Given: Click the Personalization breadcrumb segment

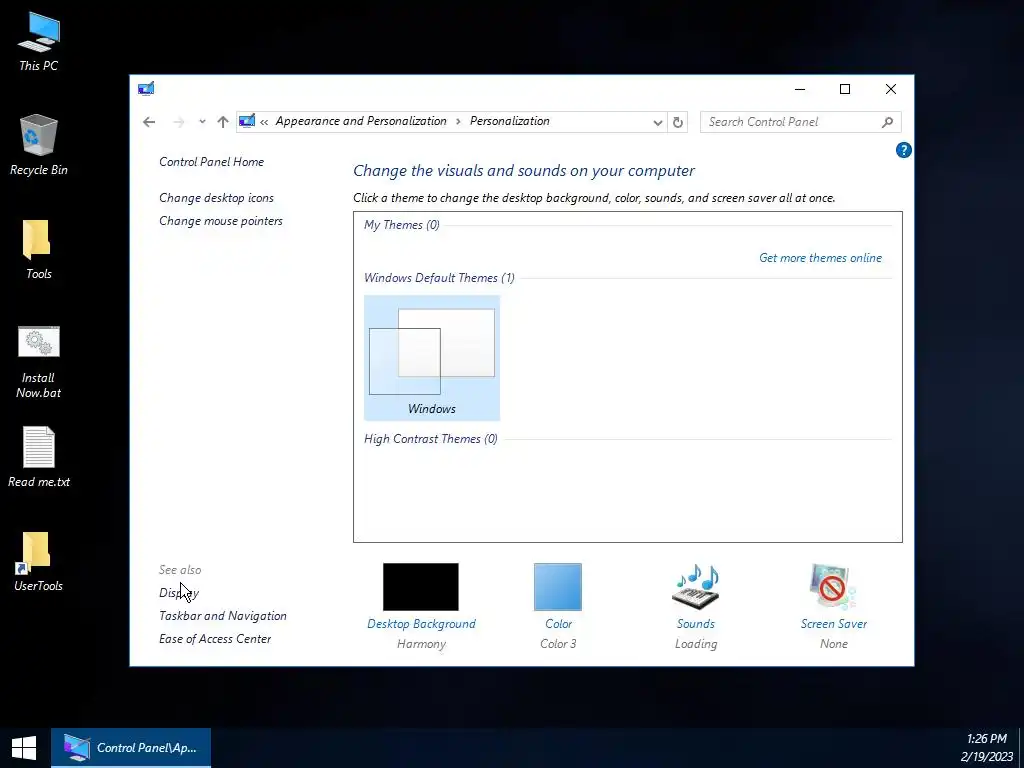Looking at the screenshot, I should pyautogui.click(x=509, y=121).
